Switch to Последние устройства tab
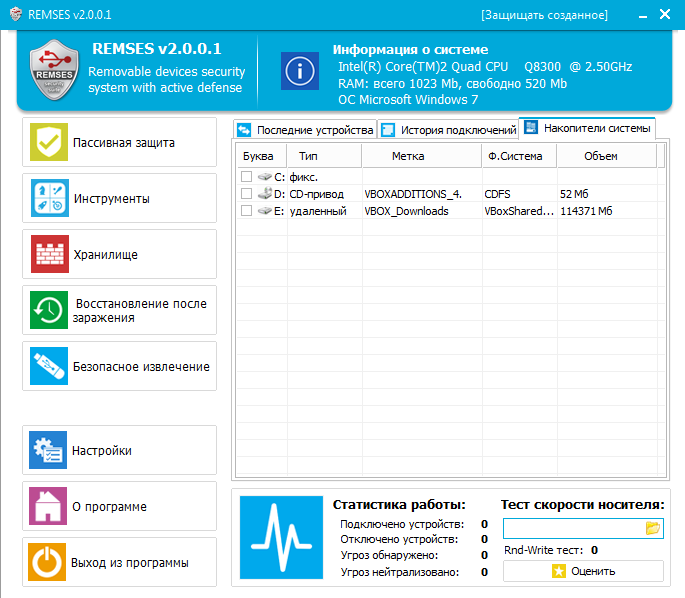Viewport: 685px width, 598px height. pos(305,130)
